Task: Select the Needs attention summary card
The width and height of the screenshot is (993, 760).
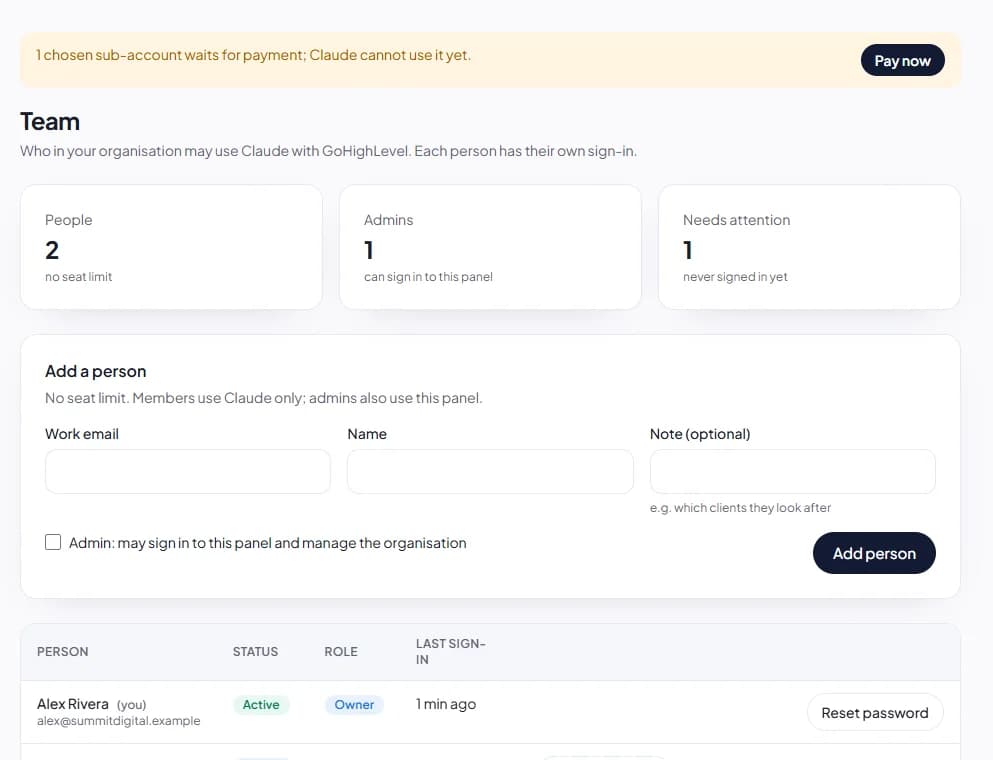Action: pyautogui.click(x=809, y=247)
